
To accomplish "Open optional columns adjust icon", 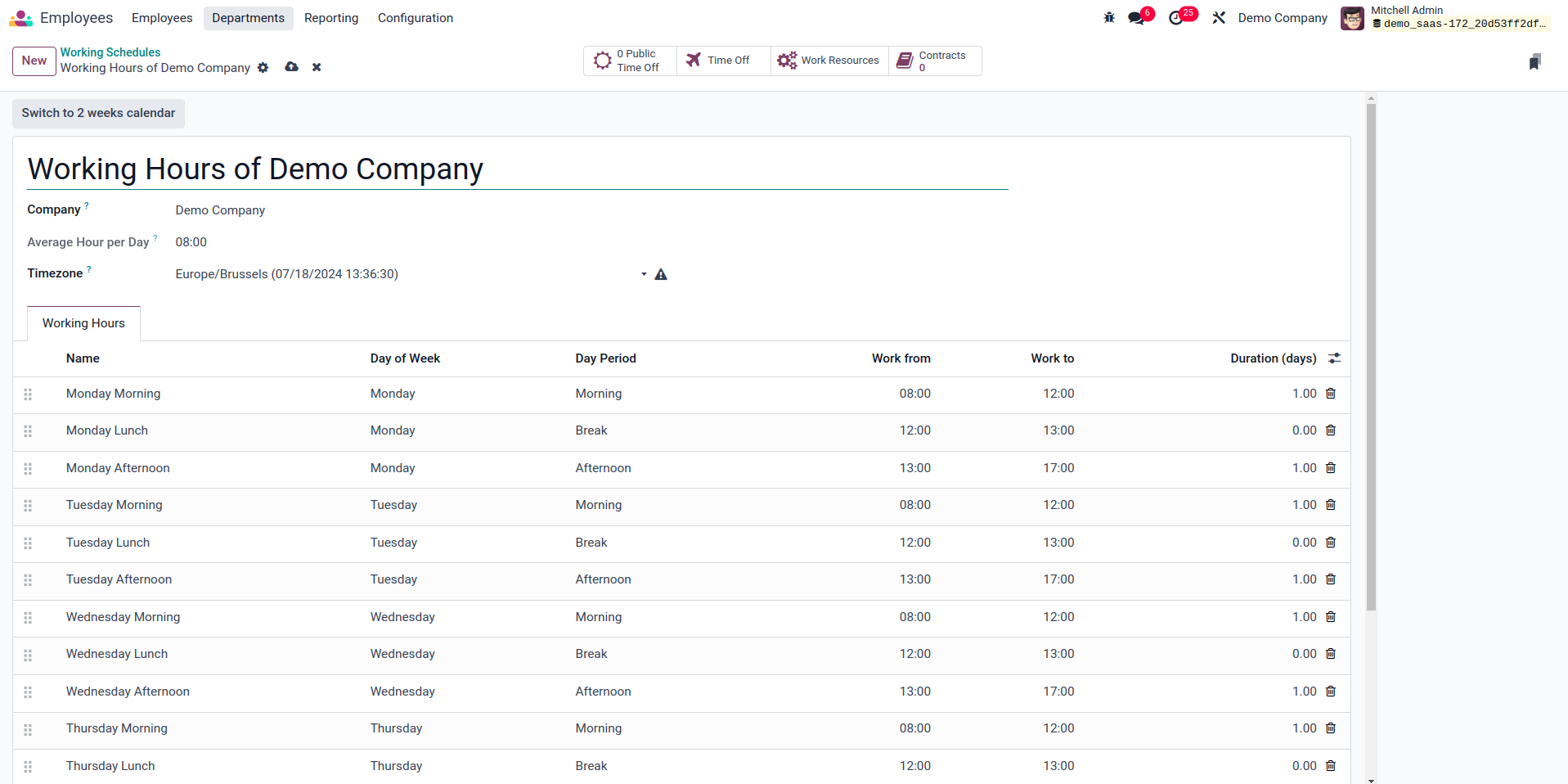I will (1334, 358).
